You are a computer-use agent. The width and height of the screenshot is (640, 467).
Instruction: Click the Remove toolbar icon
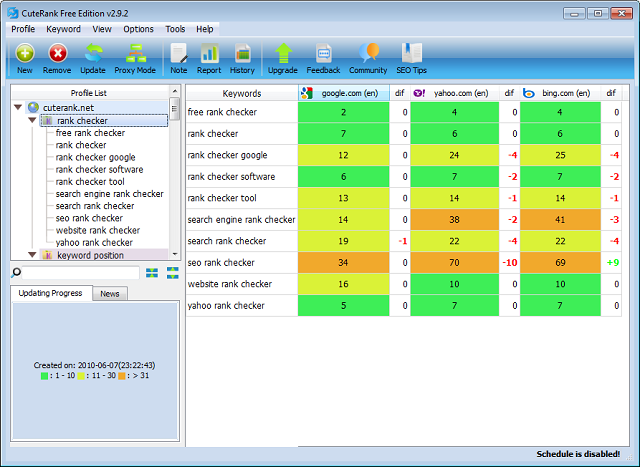click(58, 53)
